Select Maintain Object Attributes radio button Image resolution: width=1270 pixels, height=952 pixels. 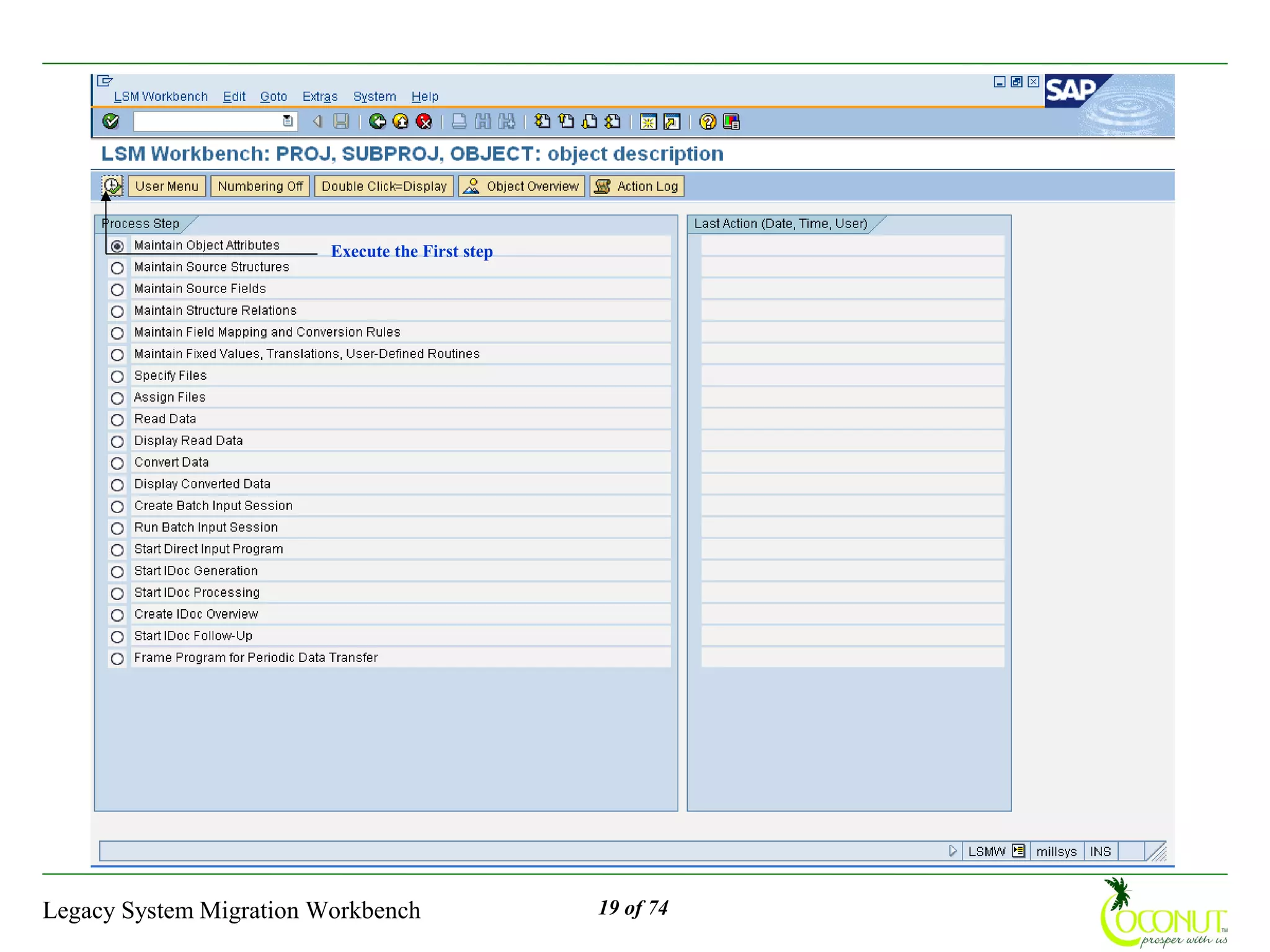tap(117, 246)
